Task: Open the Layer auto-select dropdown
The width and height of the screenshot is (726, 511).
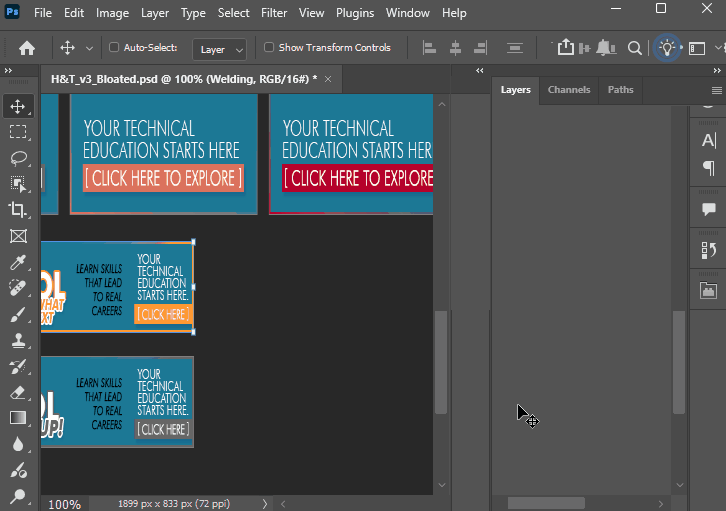Action: click(x=219, y=49)
